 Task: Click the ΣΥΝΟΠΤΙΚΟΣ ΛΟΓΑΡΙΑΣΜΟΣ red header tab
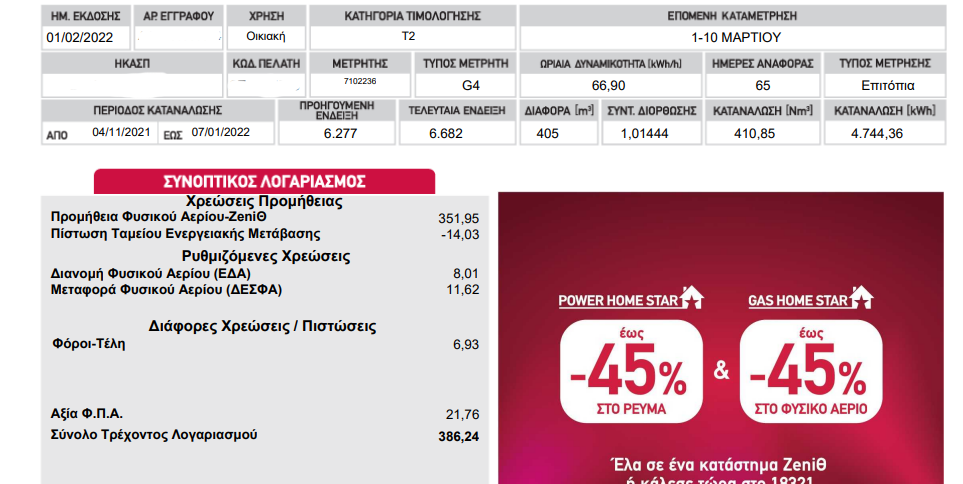[264, 182]
